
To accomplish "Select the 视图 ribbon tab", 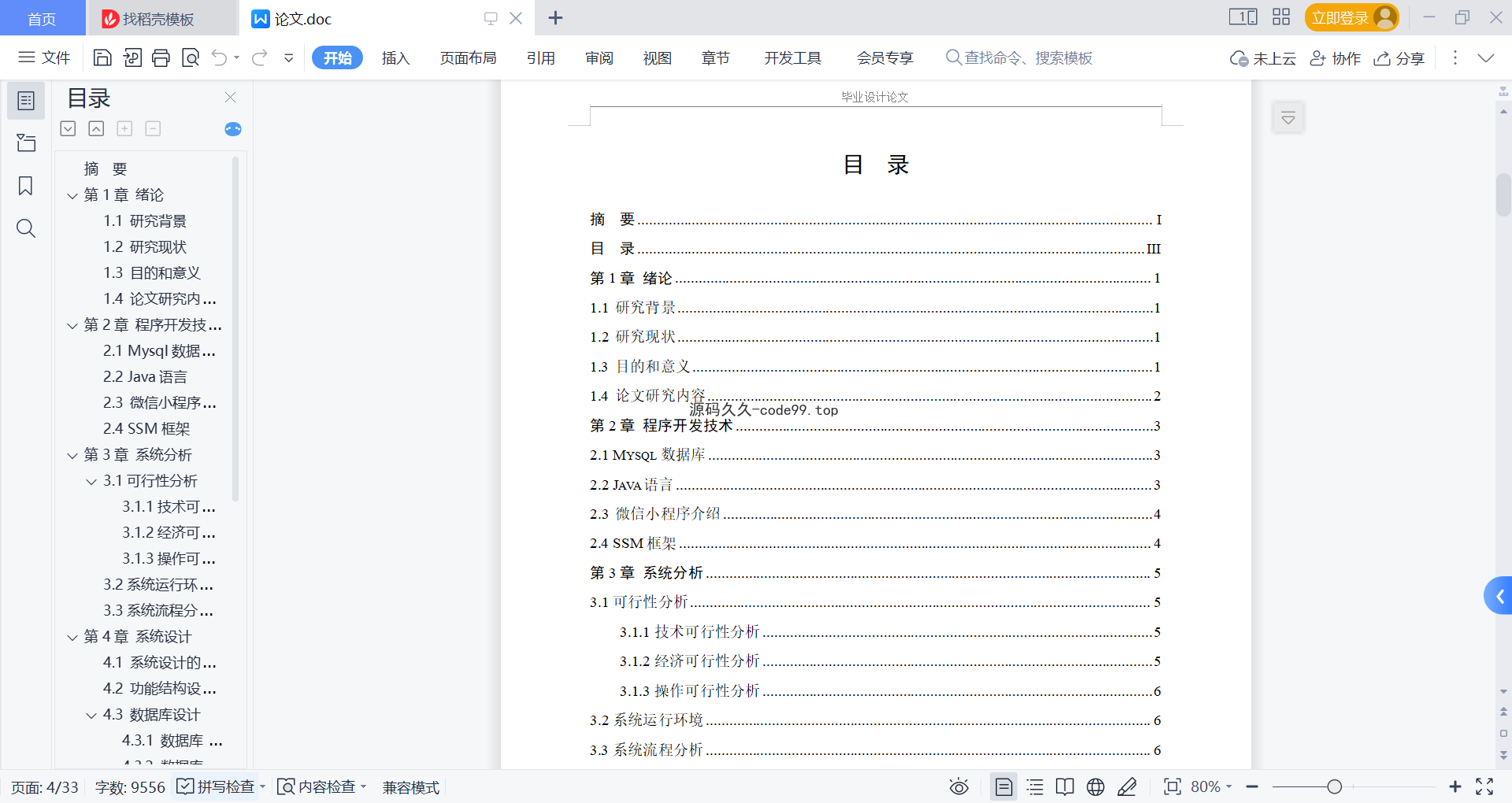I will tap(658, 57).
